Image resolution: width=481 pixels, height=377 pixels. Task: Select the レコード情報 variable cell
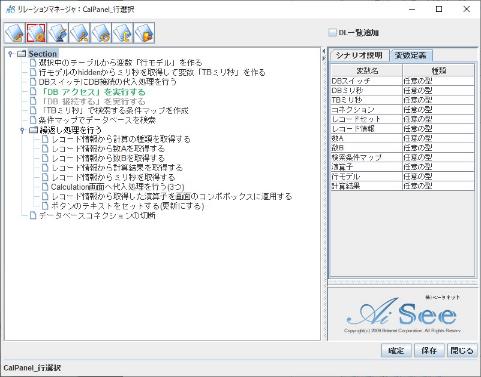[367, 129]
